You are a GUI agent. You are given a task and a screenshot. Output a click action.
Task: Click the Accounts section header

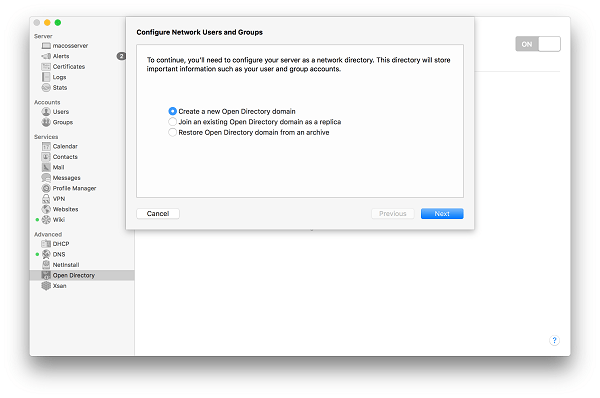click(x=47, y=102)
